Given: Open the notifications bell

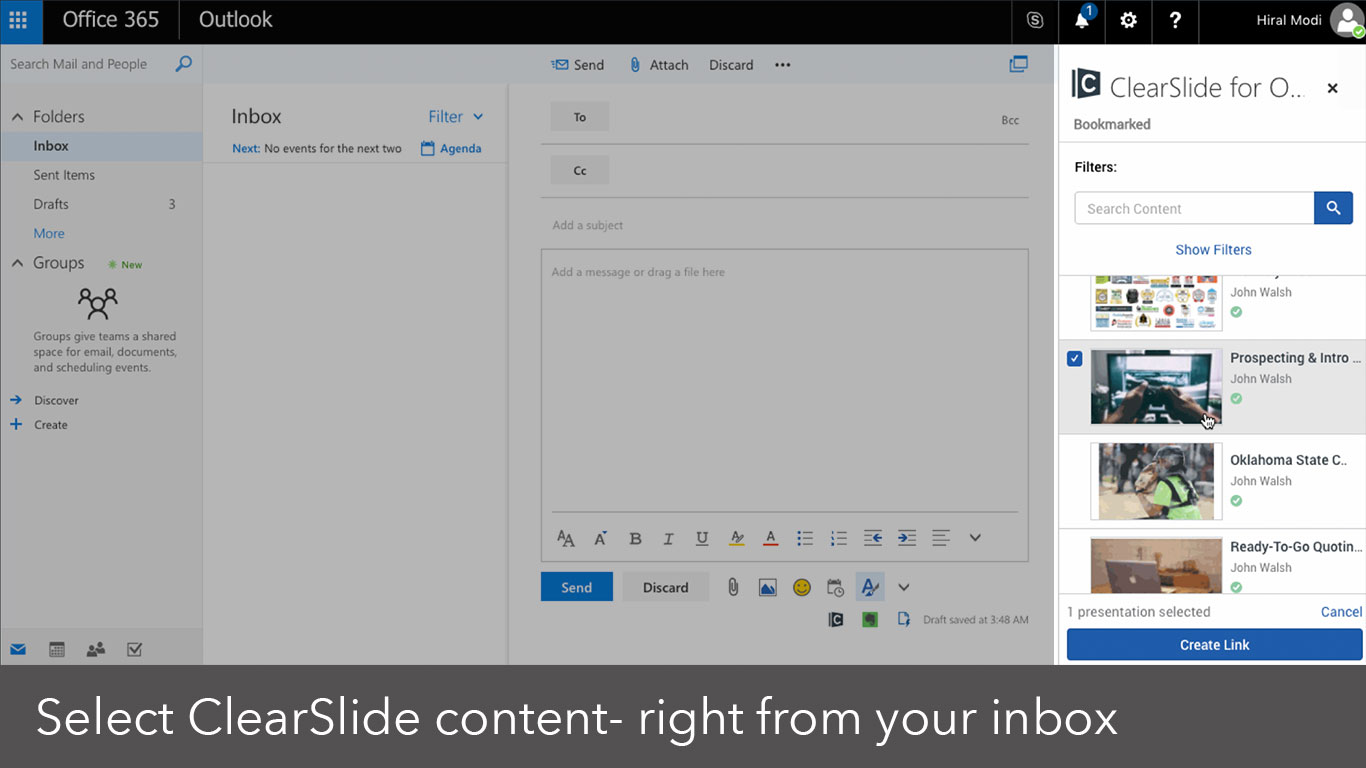Looking at the screenshot, I should (x=1082, y=20).
